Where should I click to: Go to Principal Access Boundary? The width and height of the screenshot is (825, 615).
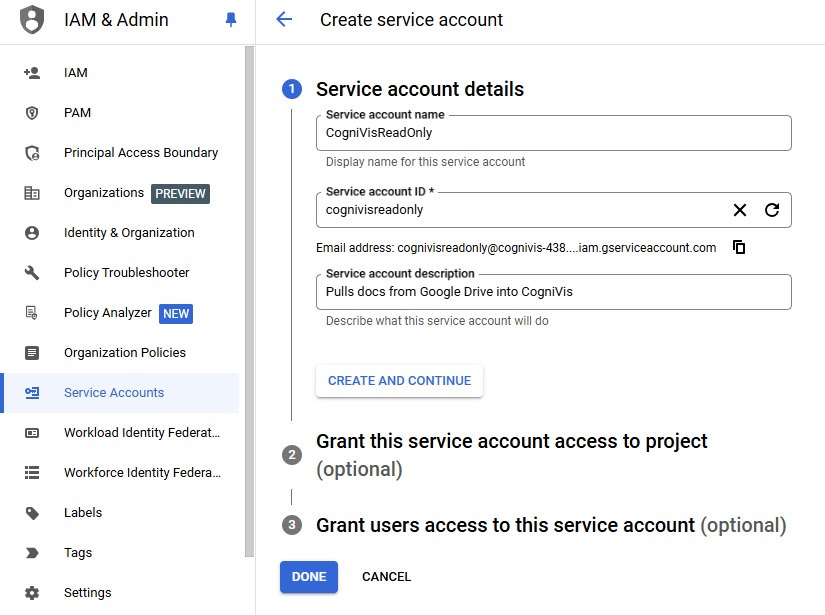[140, 153]
